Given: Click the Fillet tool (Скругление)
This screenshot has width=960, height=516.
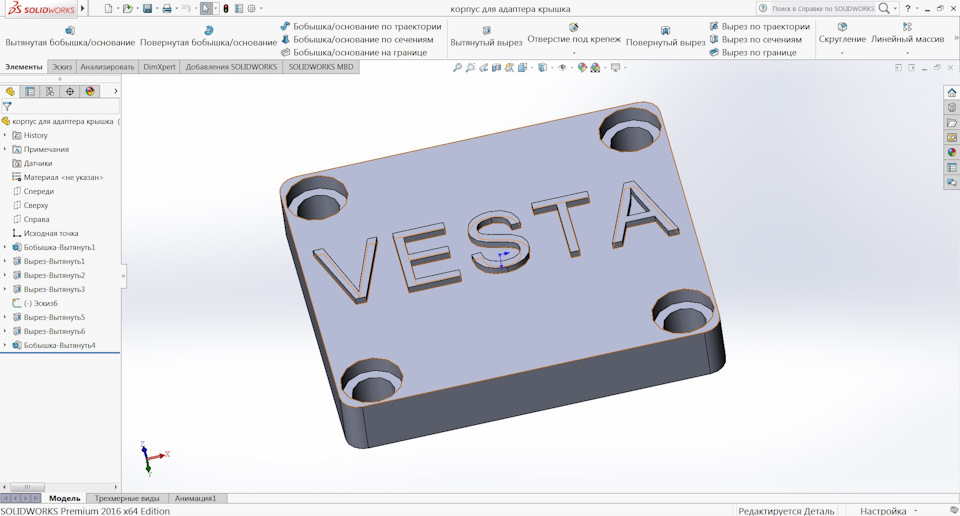Looking at the screenshot, I should coord(842,34).
